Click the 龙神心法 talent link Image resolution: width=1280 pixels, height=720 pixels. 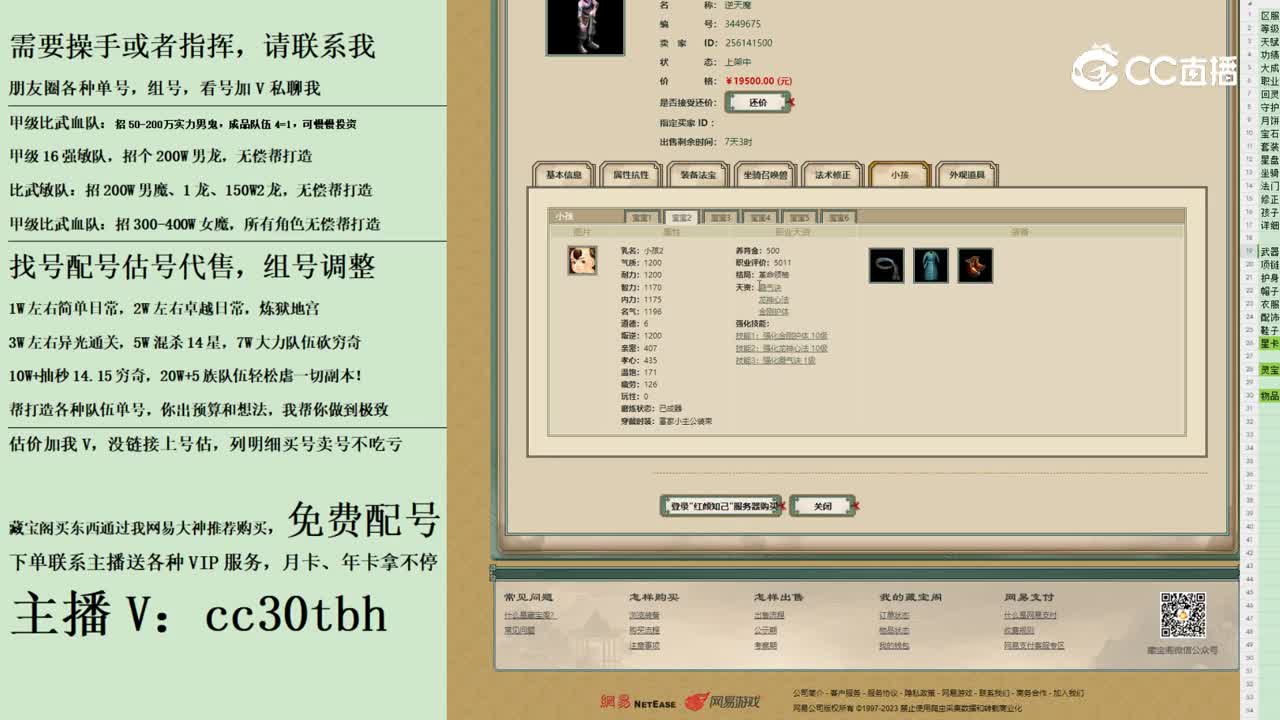(773, 299)
